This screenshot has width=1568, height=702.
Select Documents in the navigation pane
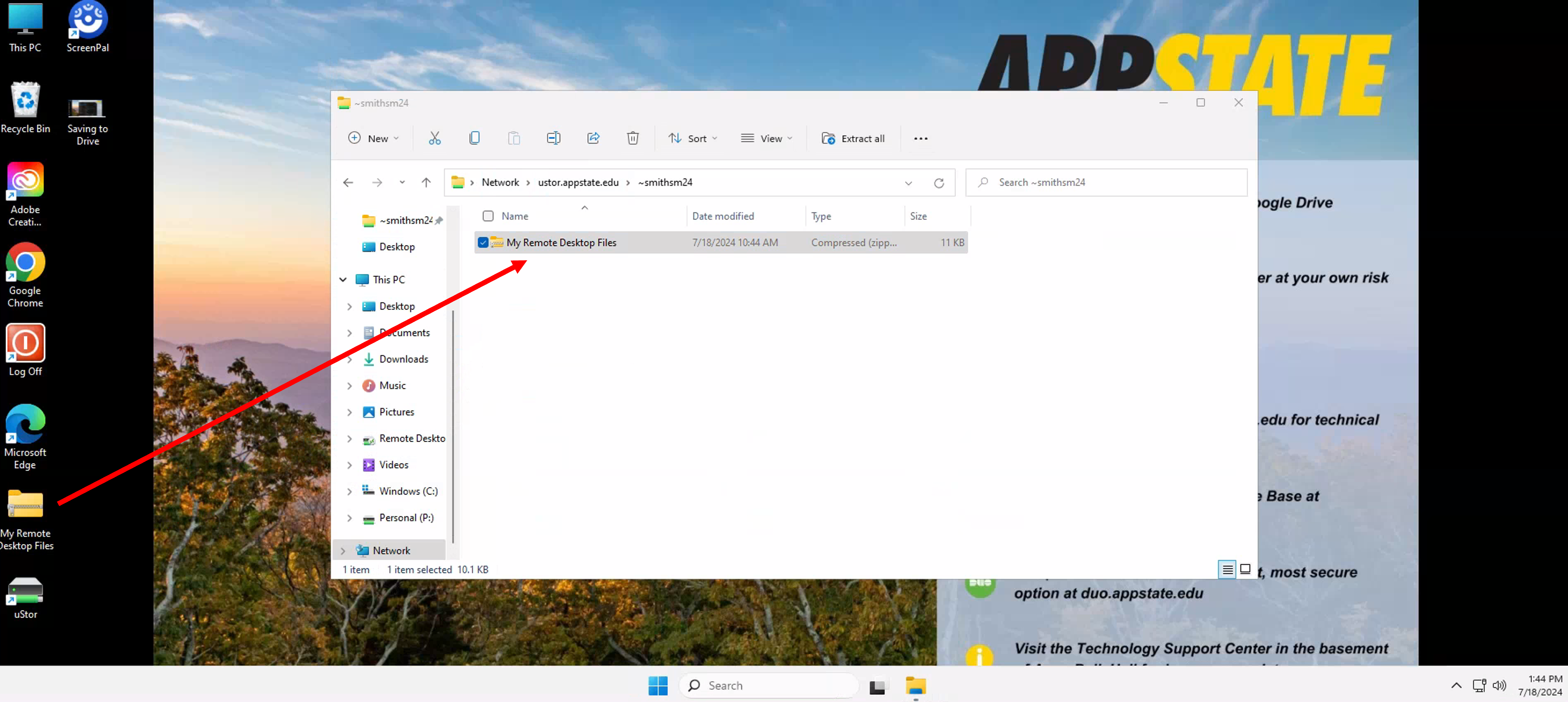pos(397,333)
